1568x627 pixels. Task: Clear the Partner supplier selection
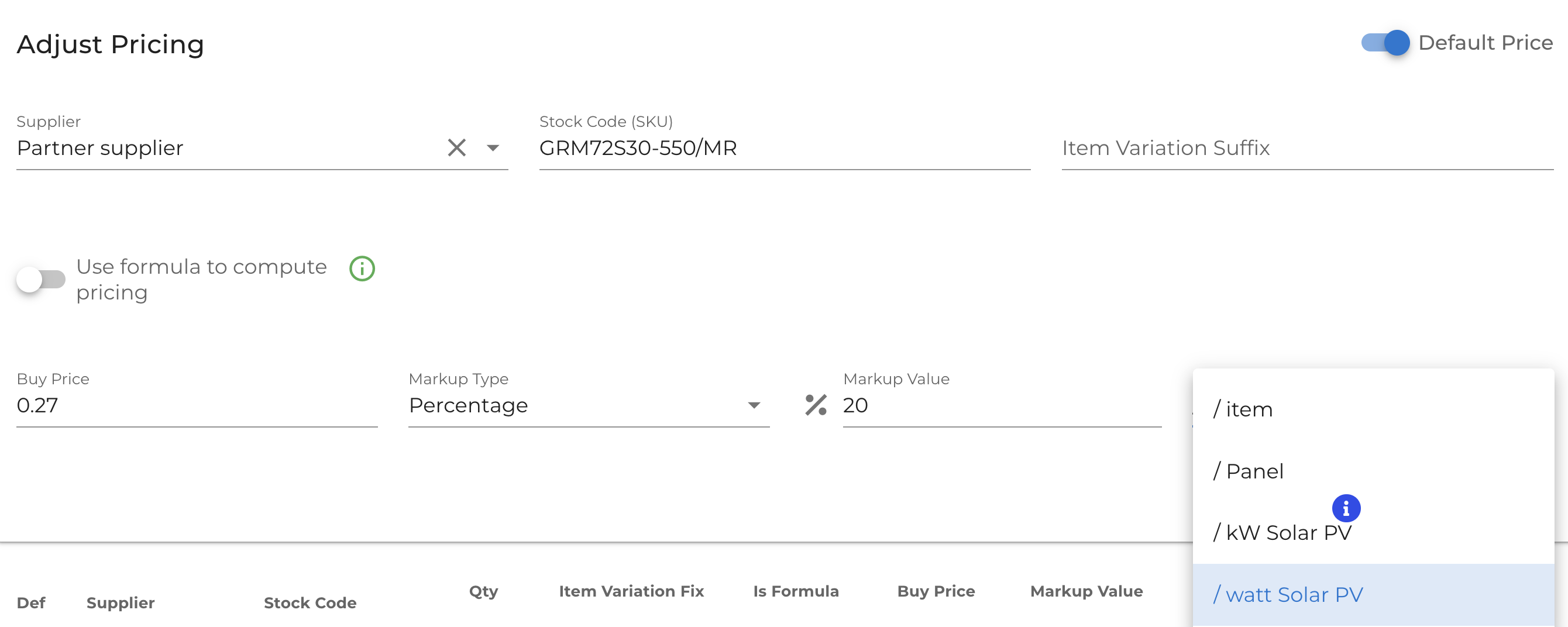click(456, 147)
